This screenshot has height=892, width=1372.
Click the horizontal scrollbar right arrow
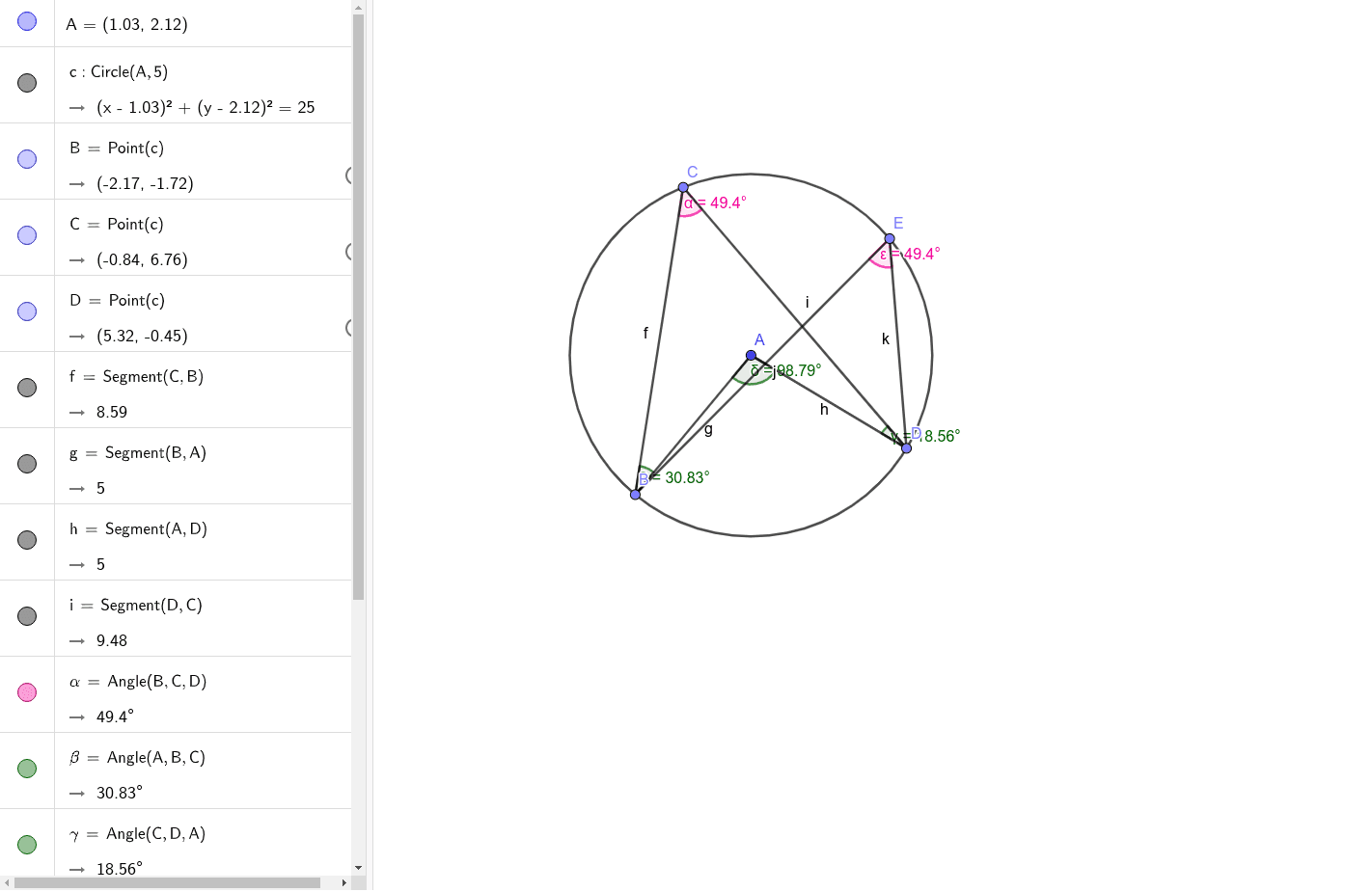point(343,882)
